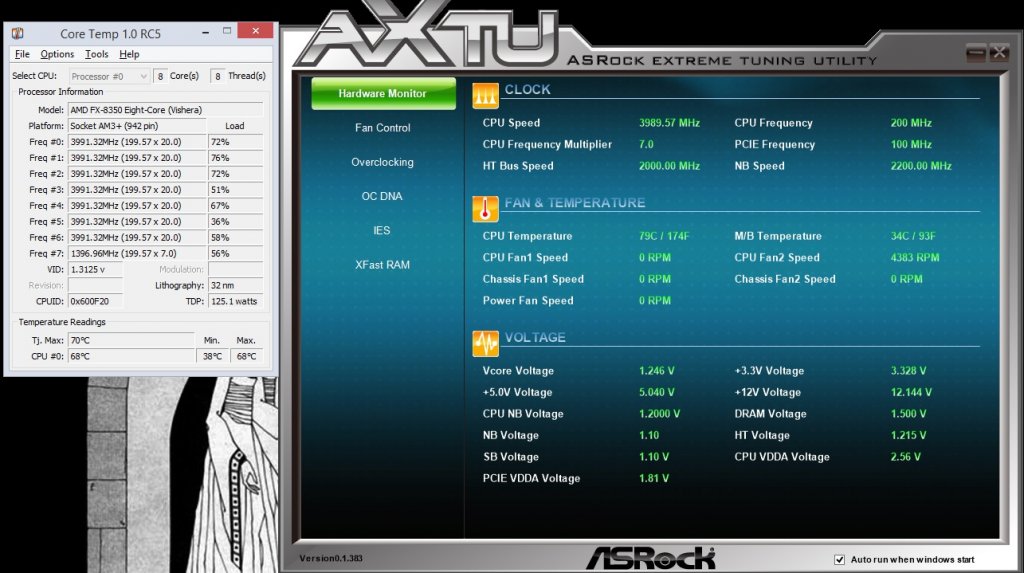1024x573 pixels.
Task: Click the CPU Speed value 3989.57 MHz
Action: pyautogui.click(x=669, y=123)
